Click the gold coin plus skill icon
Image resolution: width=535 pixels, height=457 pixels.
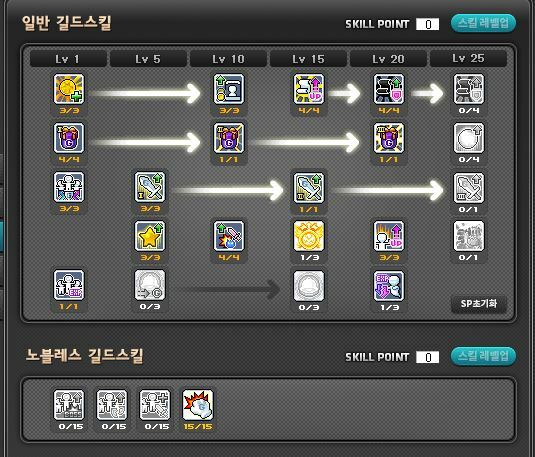tap(69, 89)
